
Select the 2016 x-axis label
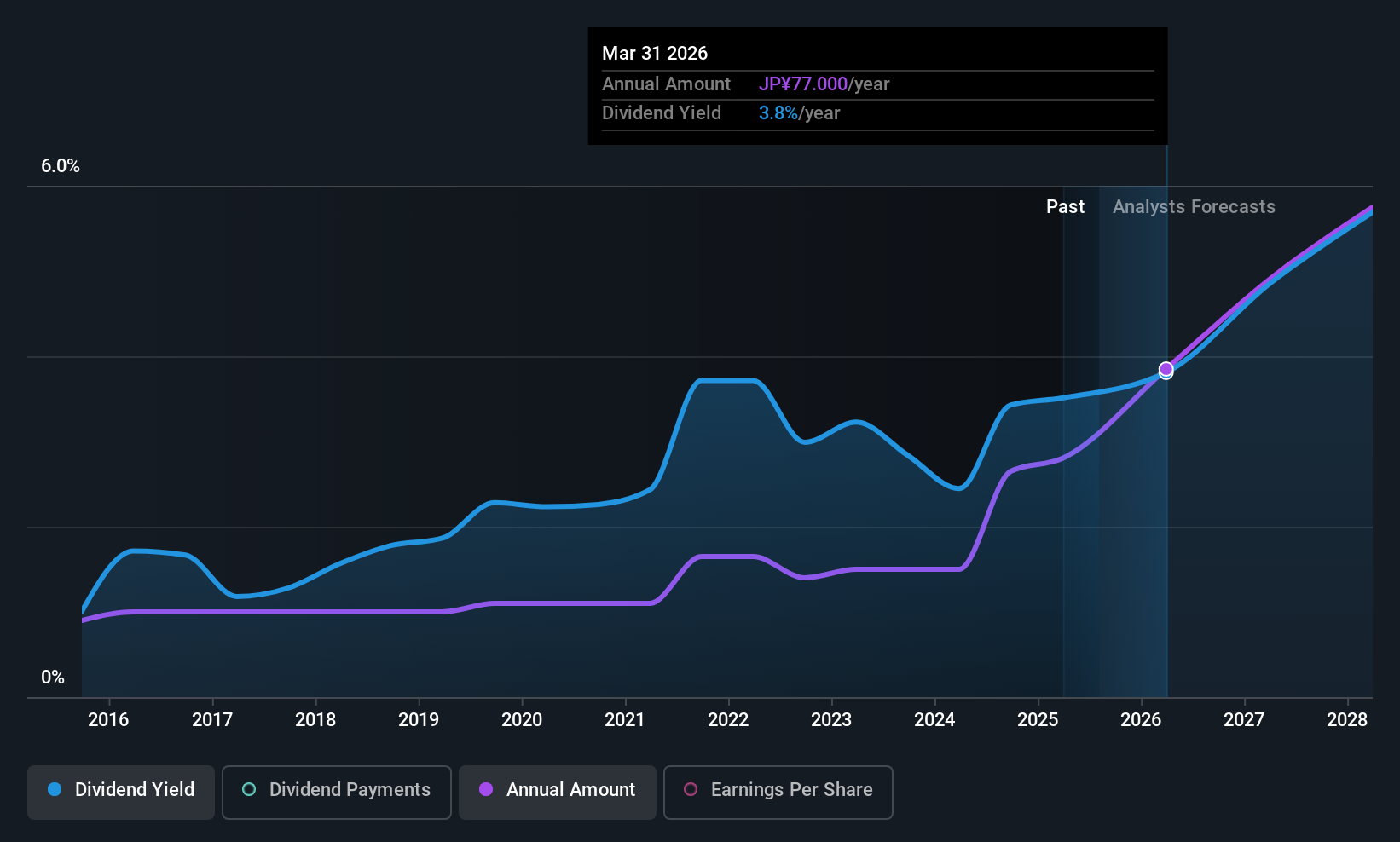point(108,720)
